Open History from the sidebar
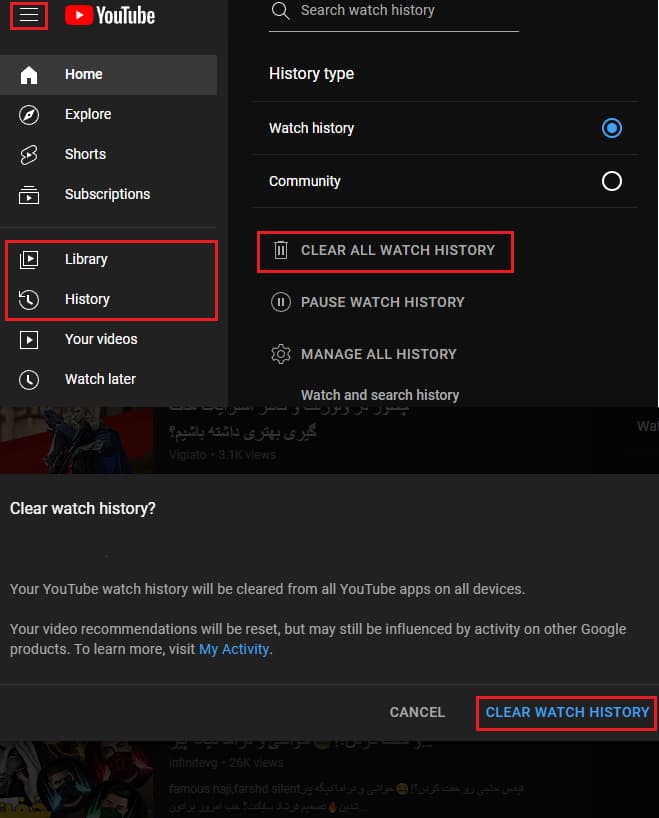This screenshot has height=818, width=659. point(109,299)
